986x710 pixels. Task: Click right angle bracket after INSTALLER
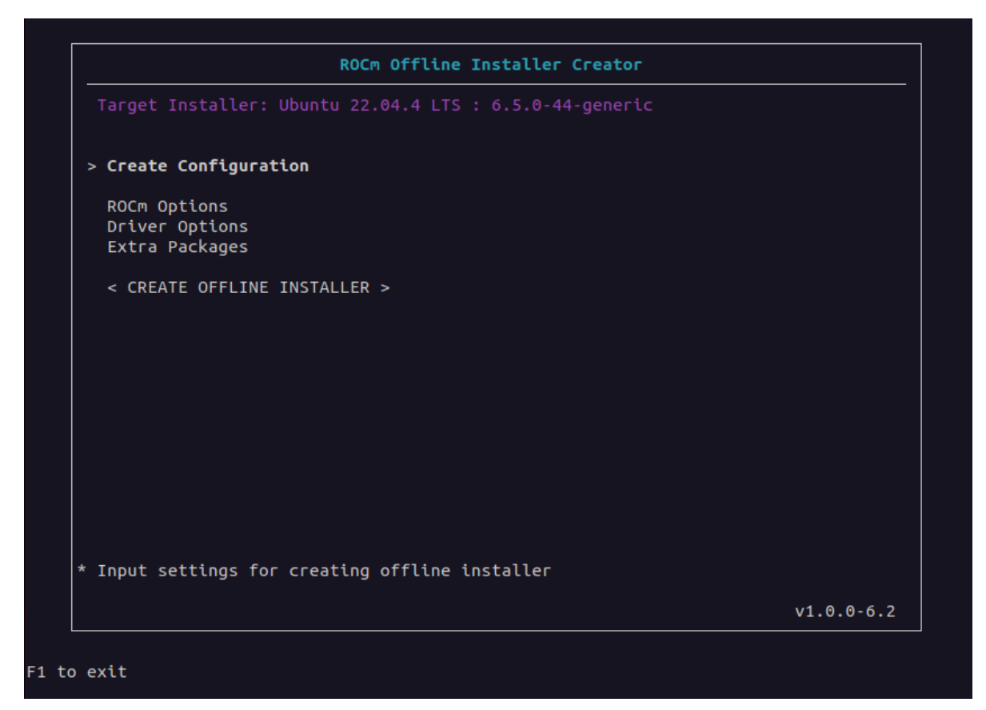click(385, 288)
